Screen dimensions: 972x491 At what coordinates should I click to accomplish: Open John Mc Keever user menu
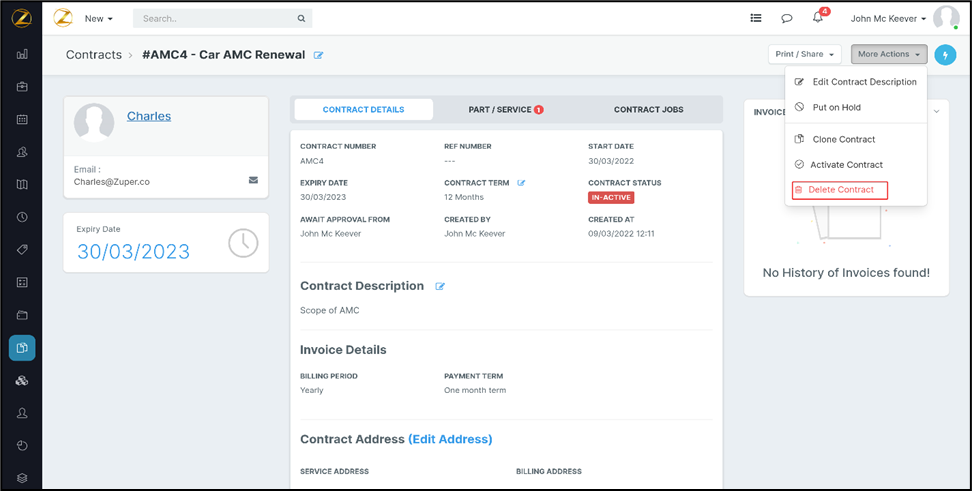[888, 19]
